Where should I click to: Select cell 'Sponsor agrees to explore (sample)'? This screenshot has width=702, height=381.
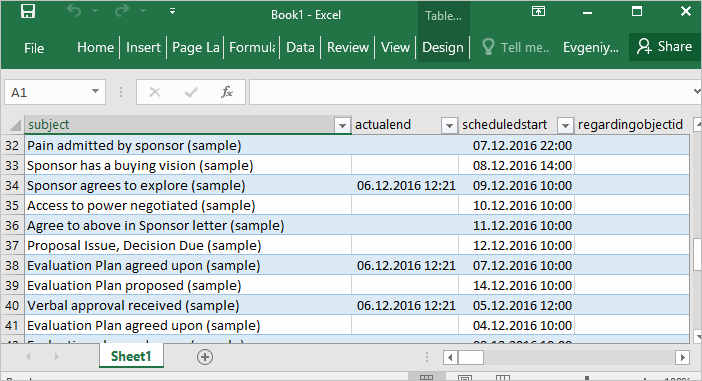point(188,185)
